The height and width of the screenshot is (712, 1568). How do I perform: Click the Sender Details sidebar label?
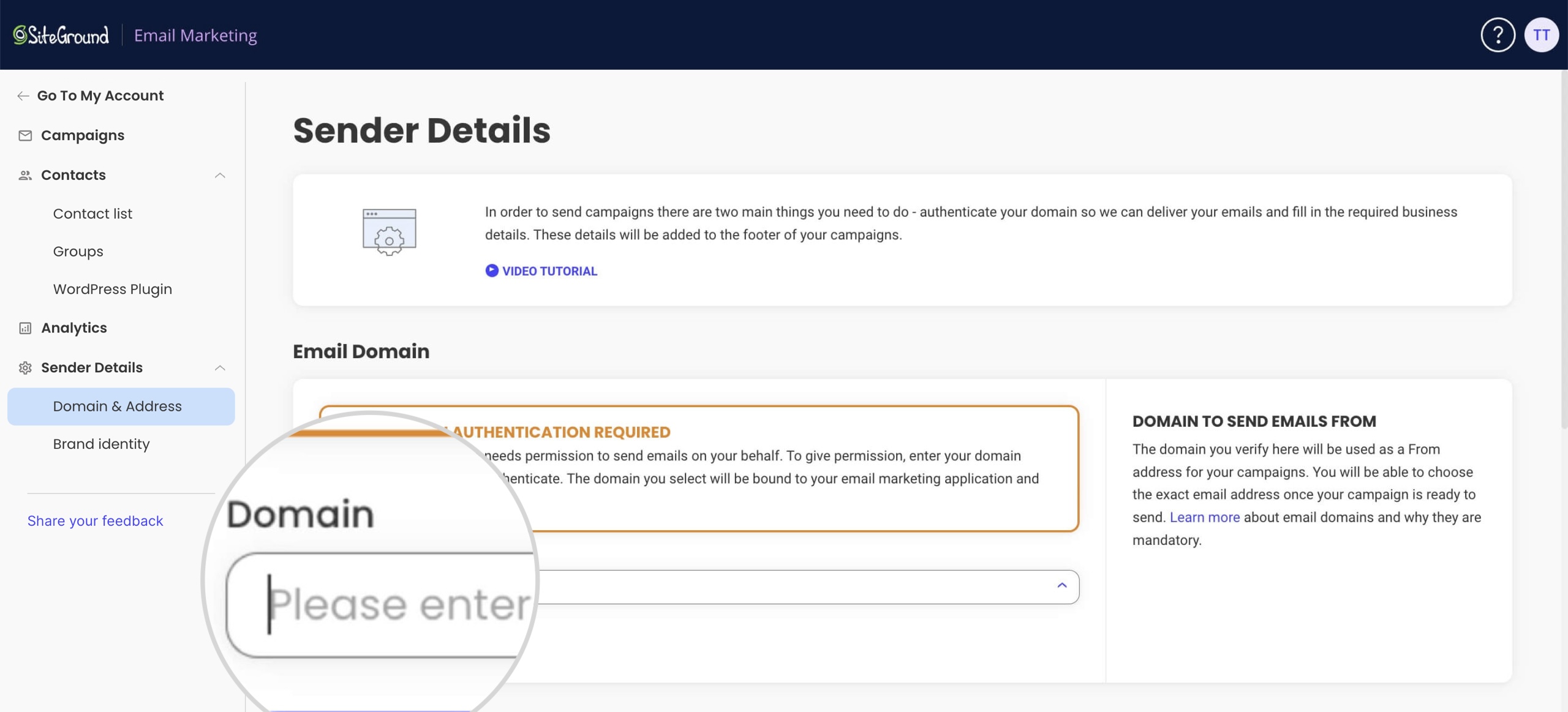click(92, 368)
